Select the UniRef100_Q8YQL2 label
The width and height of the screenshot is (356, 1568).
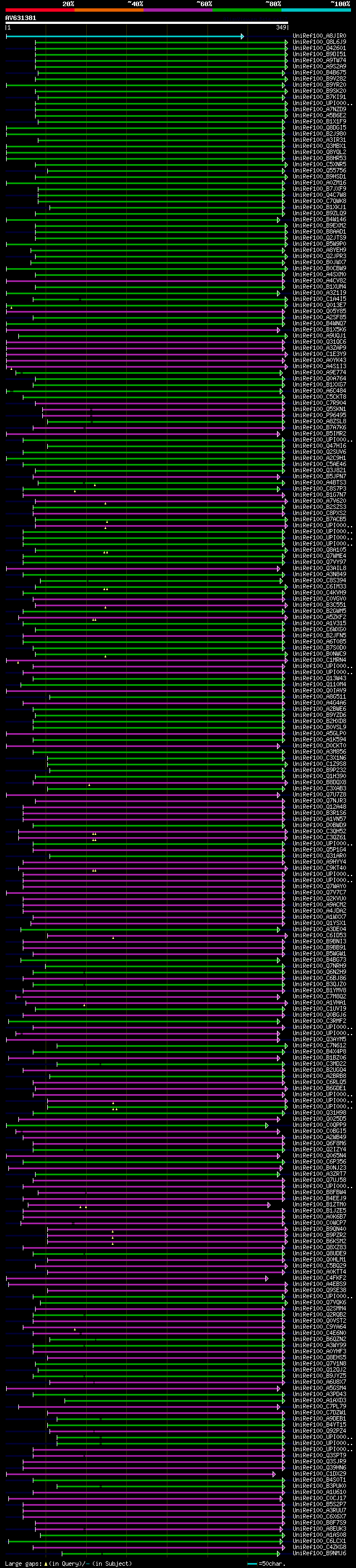click(x=319, y=152)
